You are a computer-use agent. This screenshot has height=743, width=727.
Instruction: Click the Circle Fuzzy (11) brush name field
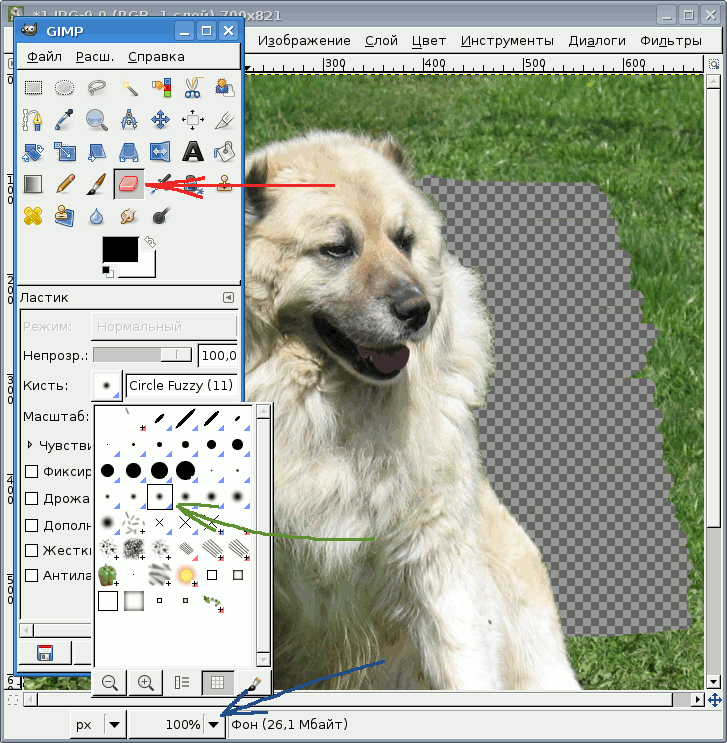tap(181, 385)
